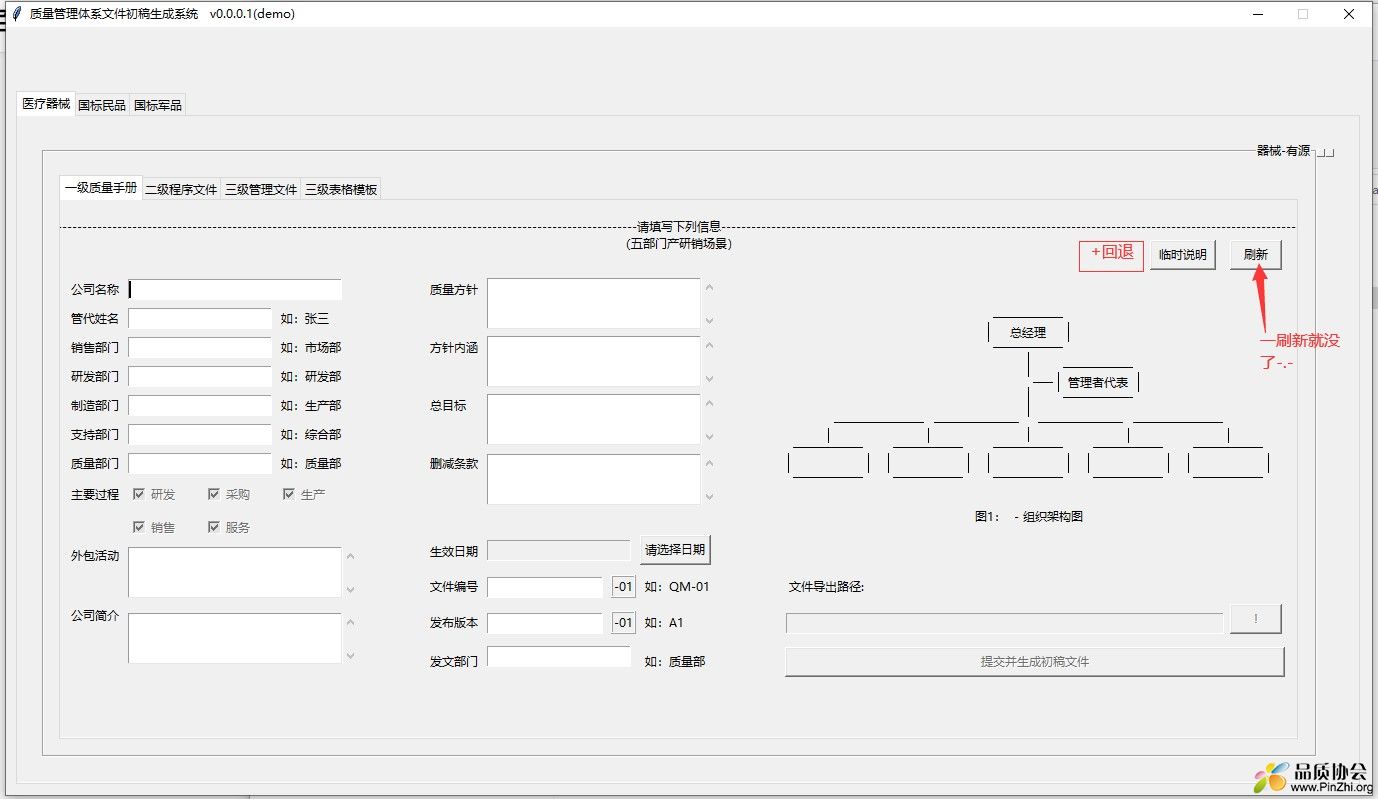Switch to the 医疗器械 tab
Screen dimensions: 1378x799
46,104
